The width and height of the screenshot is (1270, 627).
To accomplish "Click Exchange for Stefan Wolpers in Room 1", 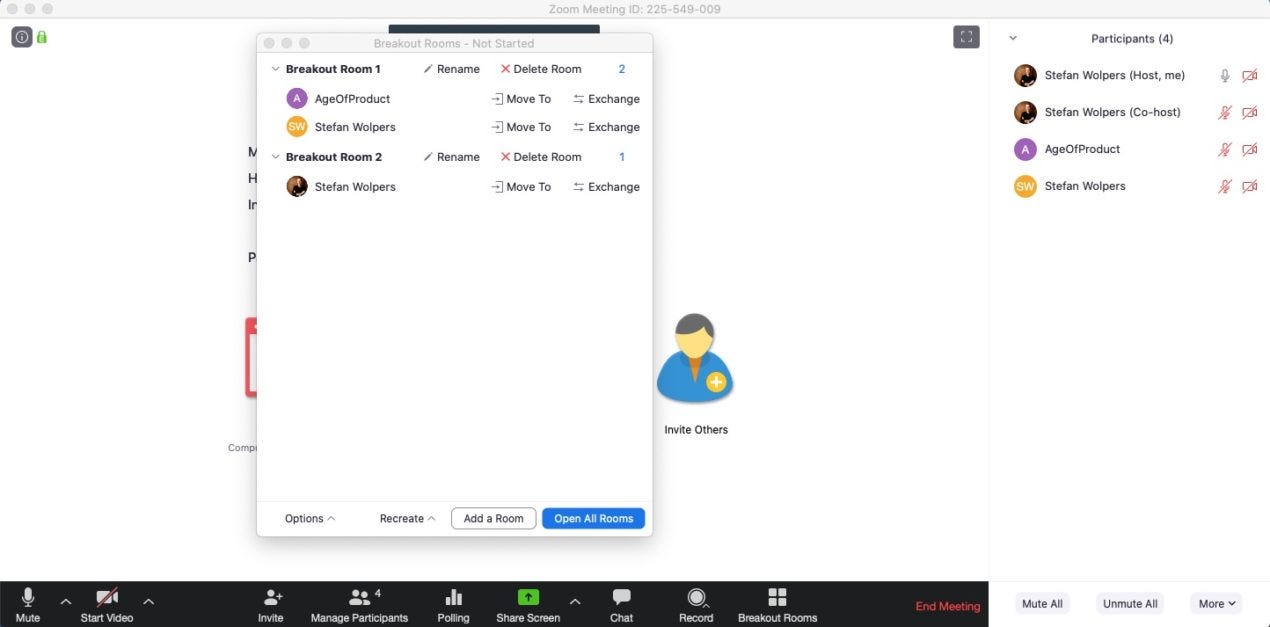I will click(606, 127).
